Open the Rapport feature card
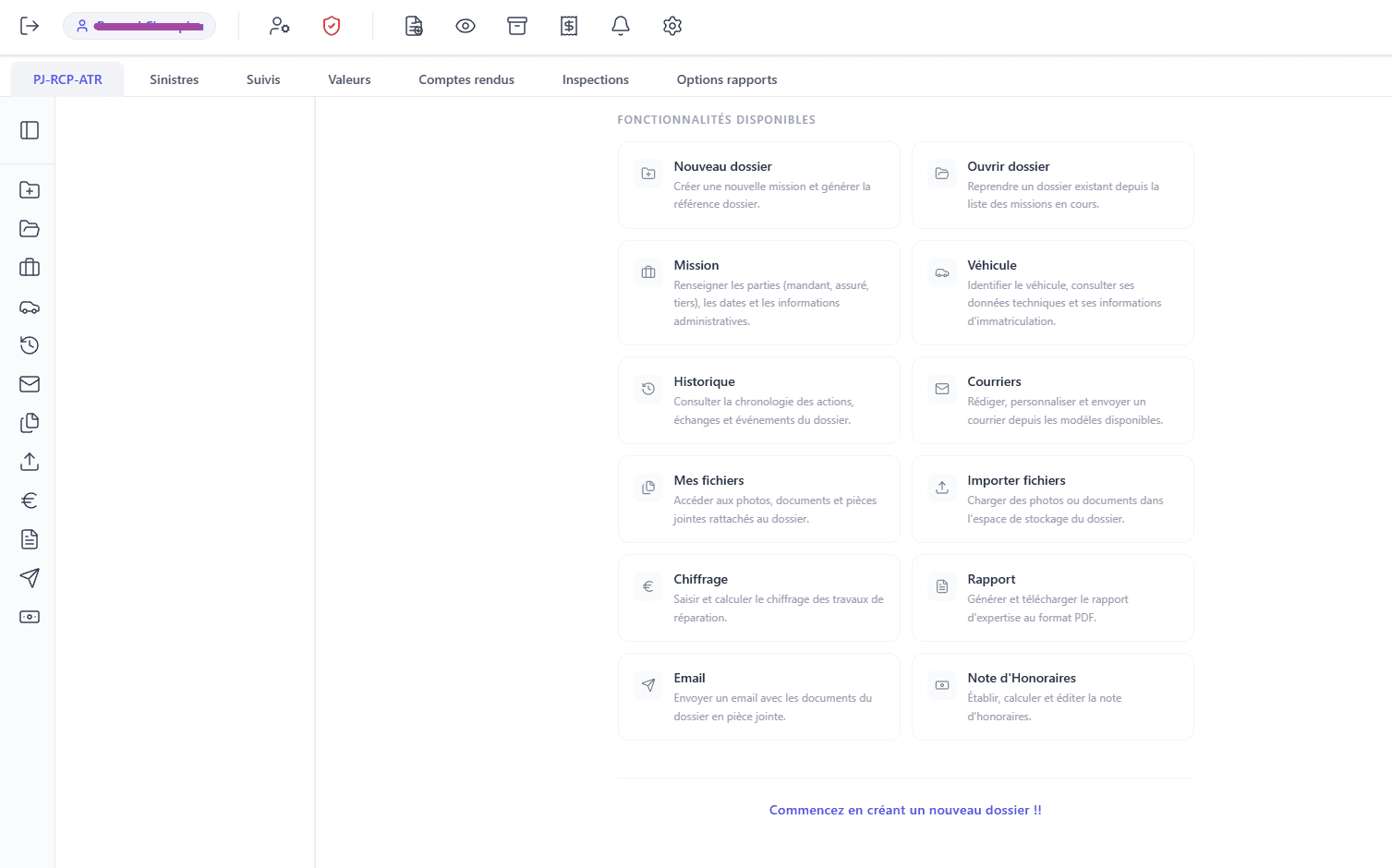This screenshot has width=1392, height=868. point(1053,598)
